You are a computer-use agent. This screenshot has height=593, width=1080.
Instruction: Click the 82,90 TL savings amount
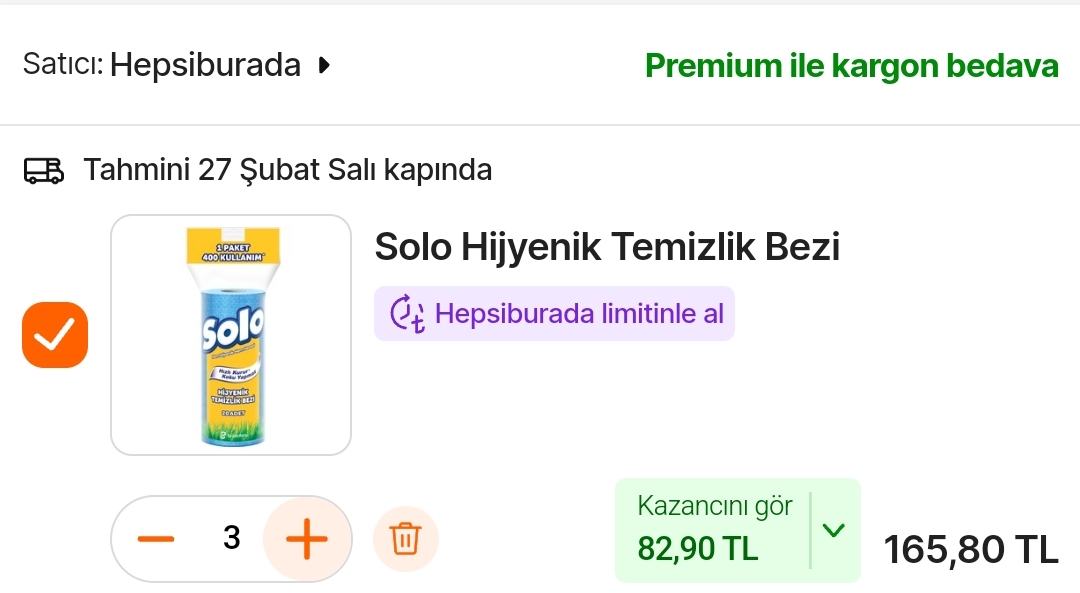pos(698,548)
